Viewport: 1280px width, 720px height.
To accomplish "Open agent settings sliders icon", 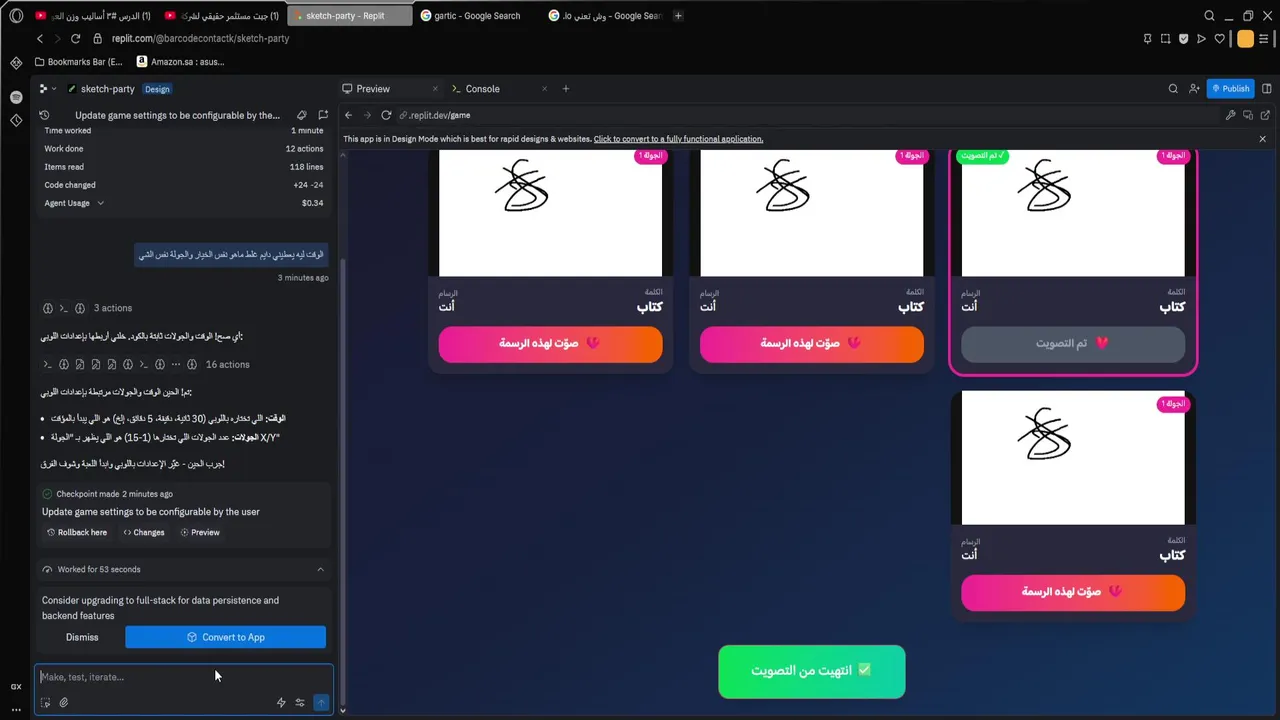I will [x=299, y=703].
